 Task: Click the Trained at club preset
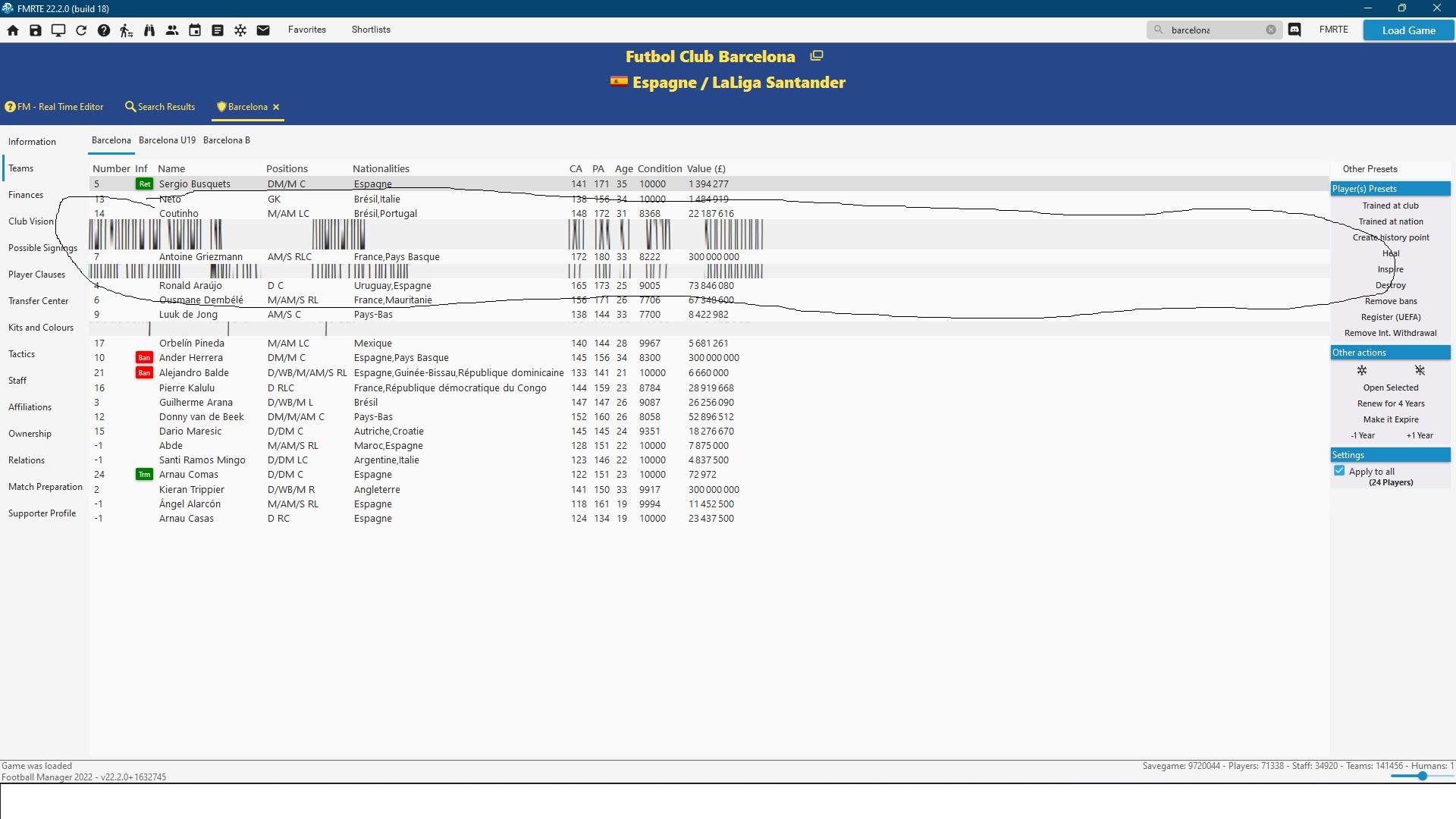click(x=1390, y=206)
